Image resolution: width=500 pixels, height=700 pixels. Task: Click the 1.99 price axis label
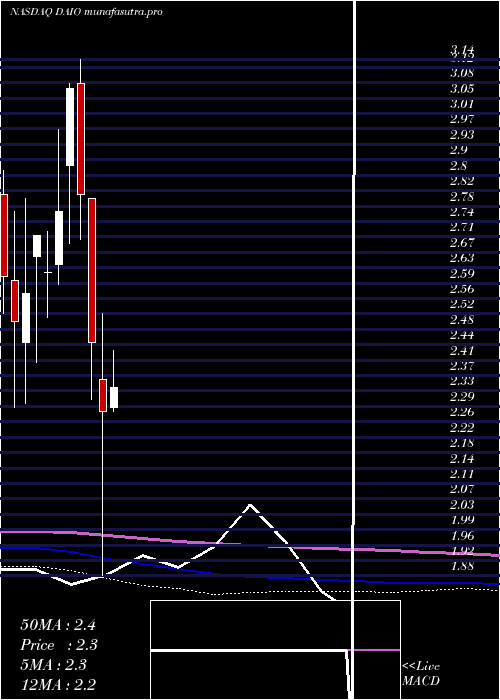462,520
